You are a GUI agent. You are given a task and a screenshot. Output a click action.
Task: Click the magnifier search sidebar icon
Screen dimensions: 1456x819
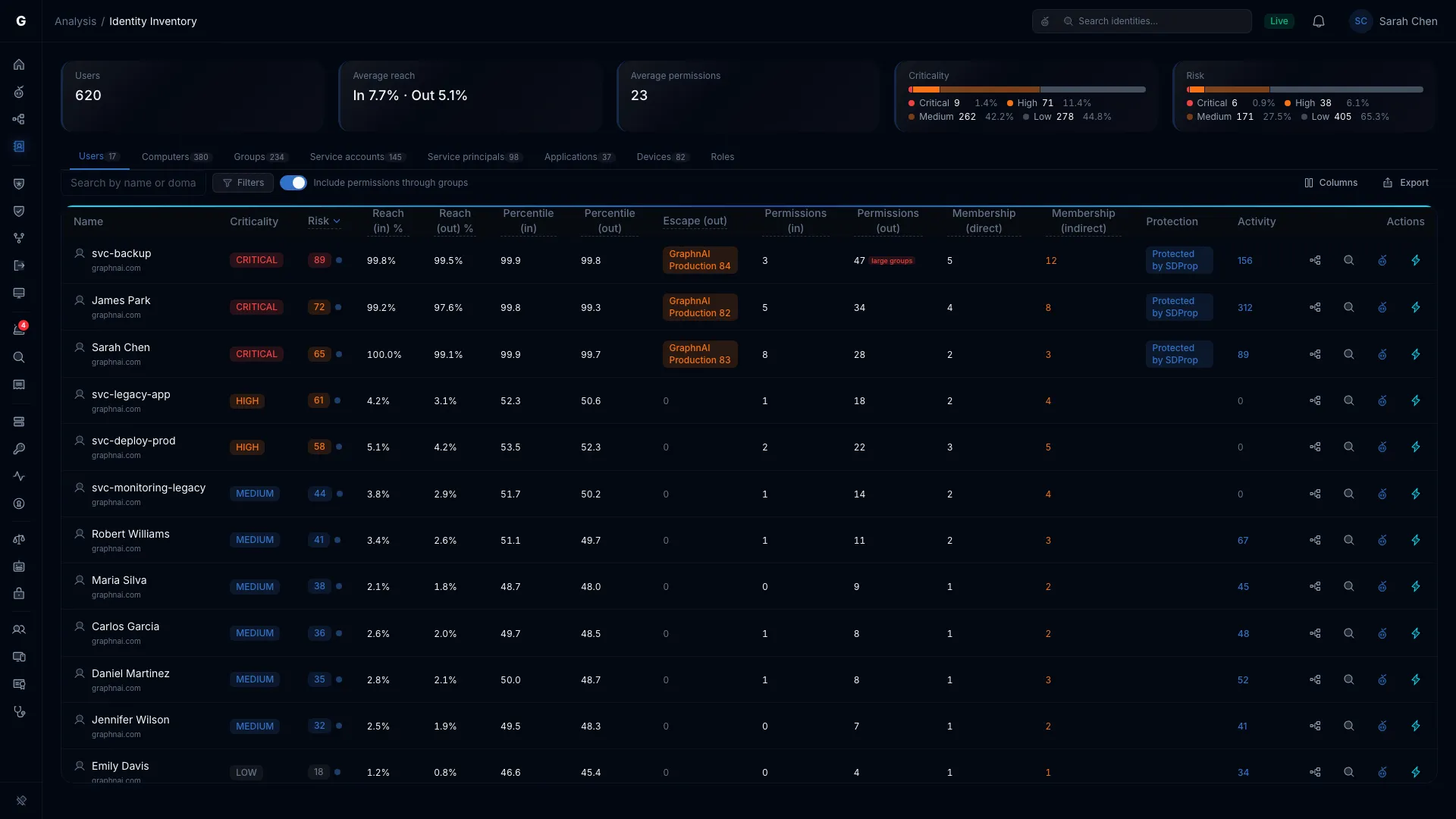coord(19,357)
